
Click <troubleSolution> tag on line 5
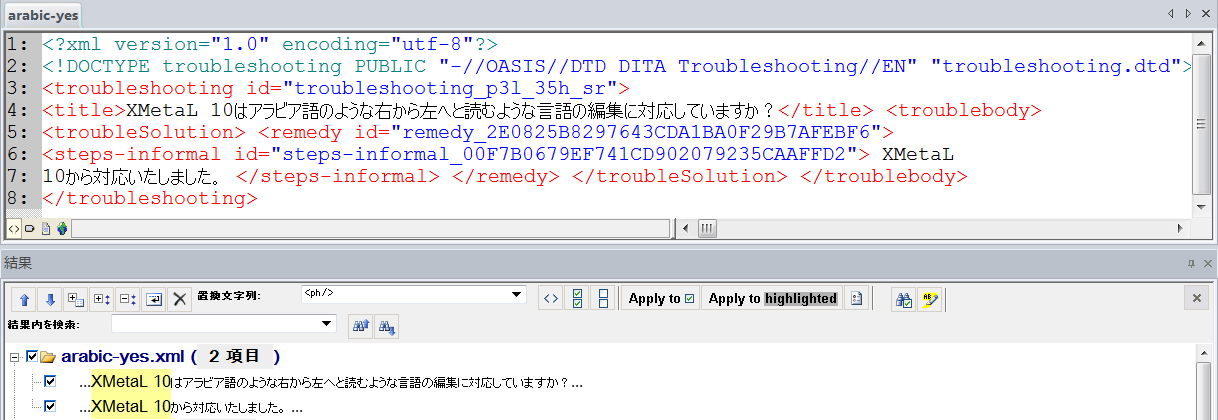point(144,132)
